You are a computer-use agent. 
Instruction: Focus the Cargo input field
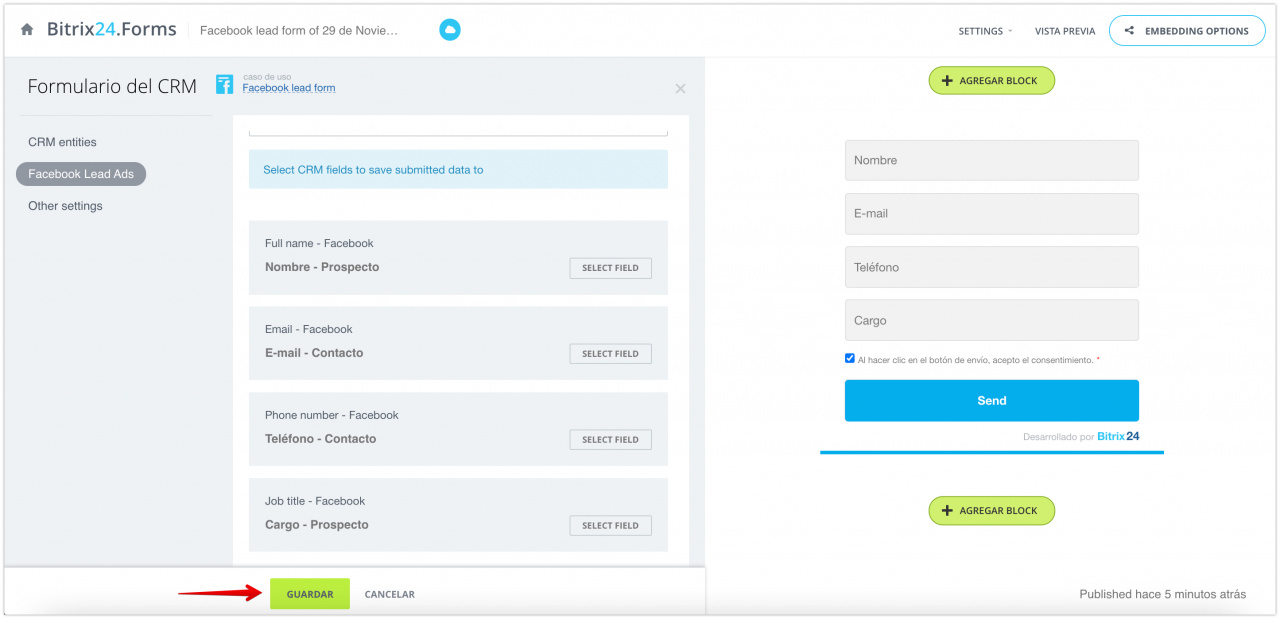[x=991, y=320]
